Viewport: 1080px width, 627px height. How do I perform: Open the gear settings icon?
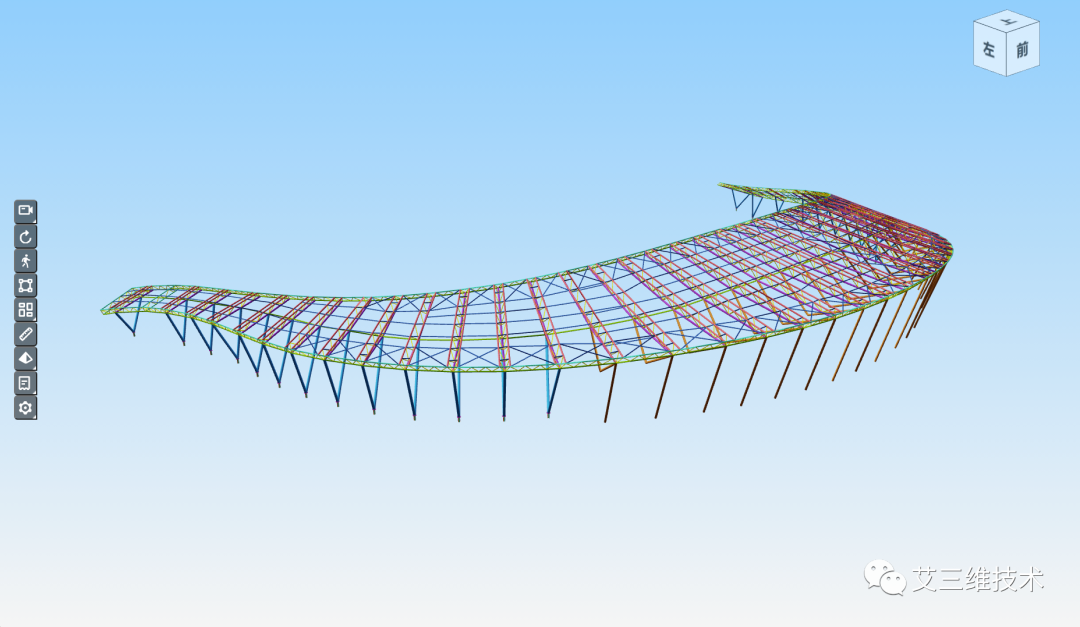(25, 408)
